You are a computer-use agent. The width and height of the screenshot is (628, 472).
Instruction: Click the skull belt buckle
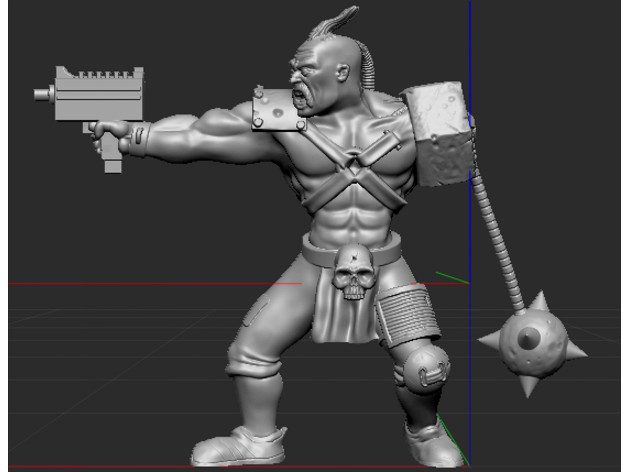click(x=354, y=272)
